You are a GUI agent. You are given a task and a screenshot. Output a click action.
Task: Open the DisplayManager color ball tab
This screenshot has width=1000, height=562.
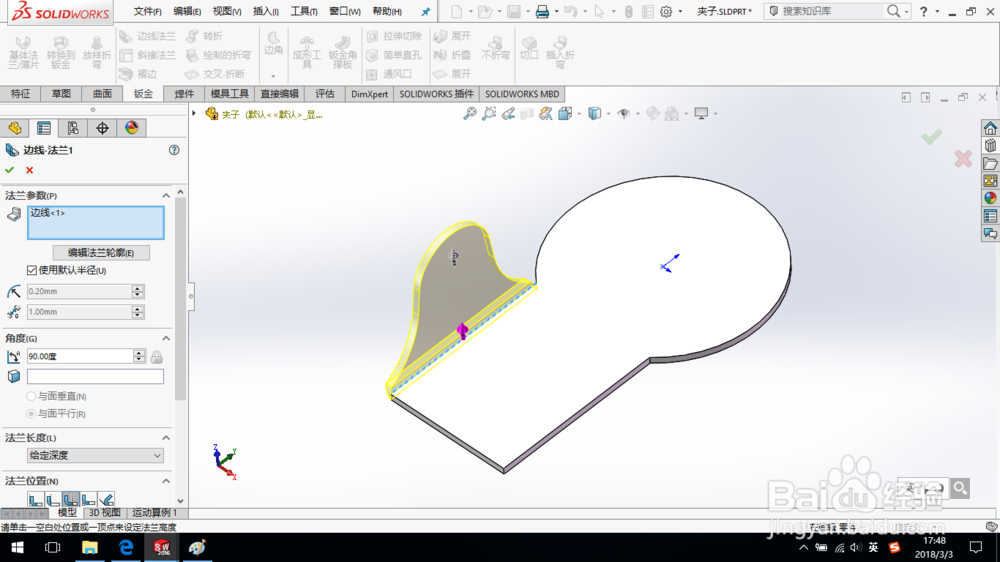[132, 128]
